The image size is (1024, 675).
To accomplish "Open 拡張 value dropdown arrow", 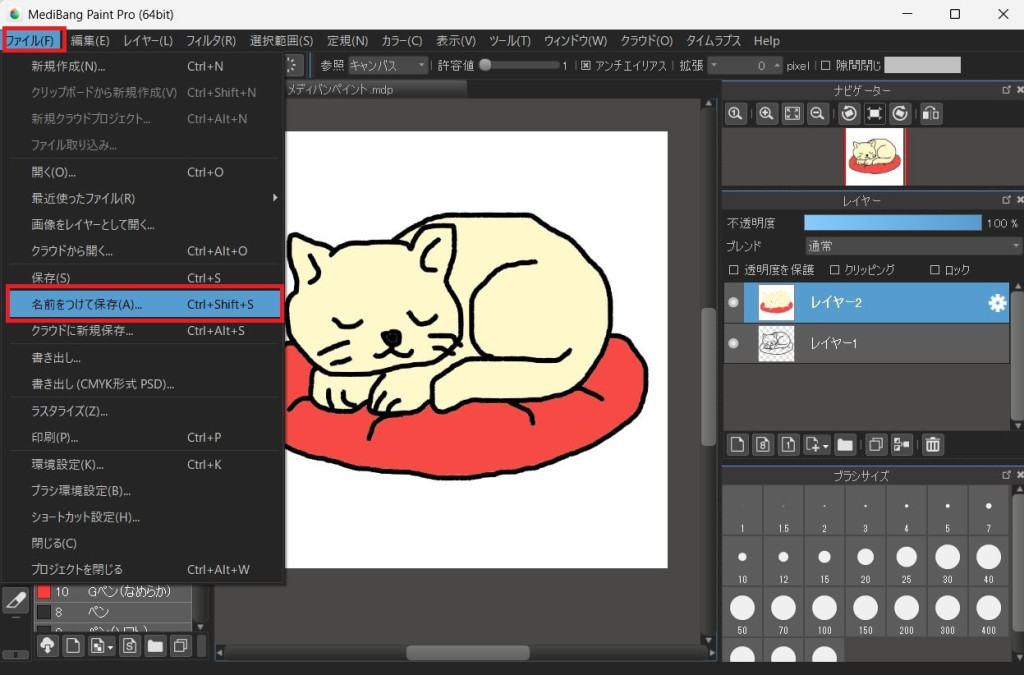I will point(714,65).
